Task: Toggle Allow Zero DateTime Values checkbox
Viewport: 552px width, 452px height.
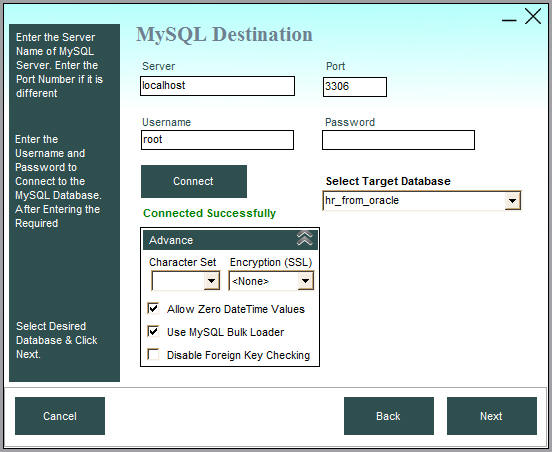Action: pos(153,308)
